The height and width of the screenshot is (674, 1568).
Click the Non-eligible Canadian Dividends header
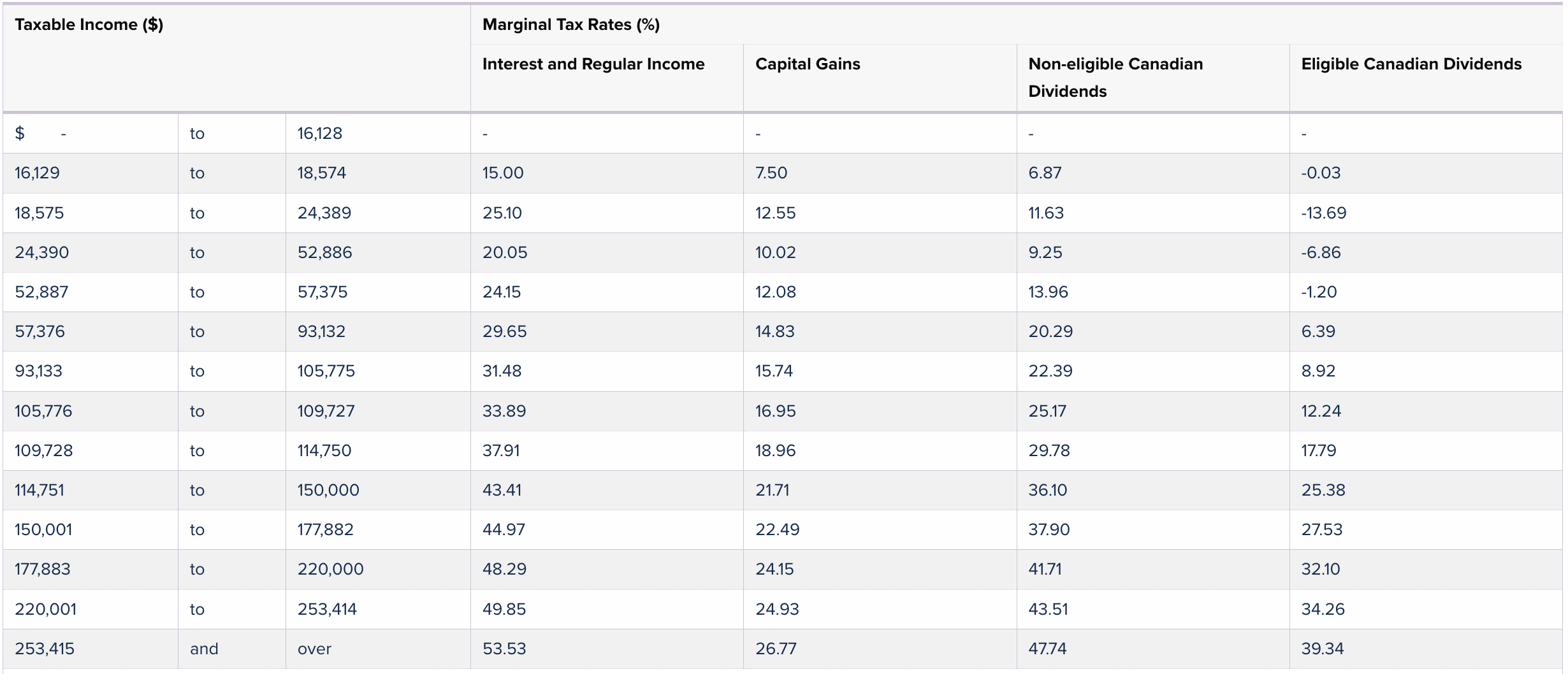point(1115,77)
